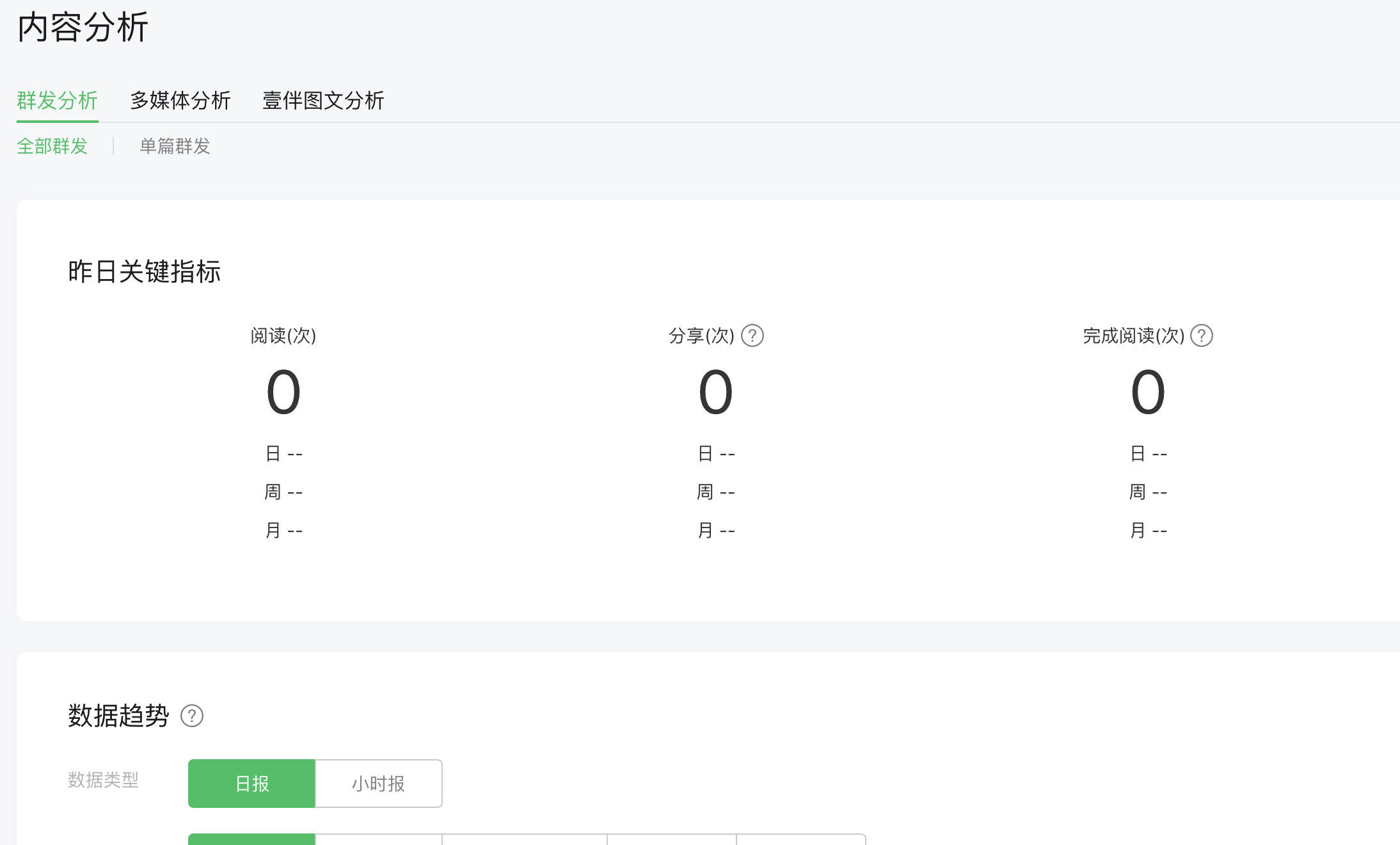Click the 分享(次) metric label
The width and height of the screenshot is (1400, 845).
click(701, 335)
